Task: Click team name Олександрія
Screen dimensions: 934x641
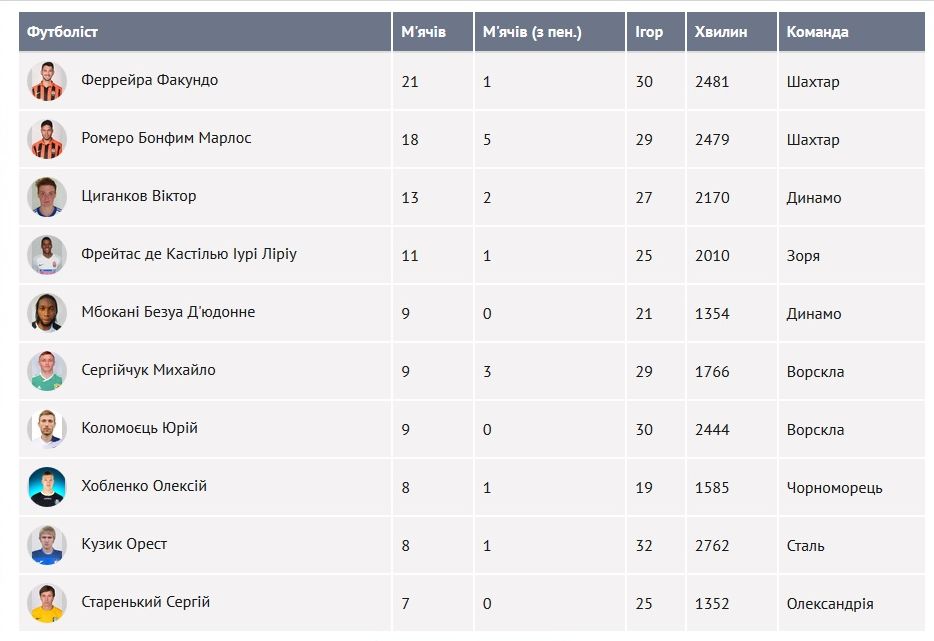Action: (x=830, y=604)
